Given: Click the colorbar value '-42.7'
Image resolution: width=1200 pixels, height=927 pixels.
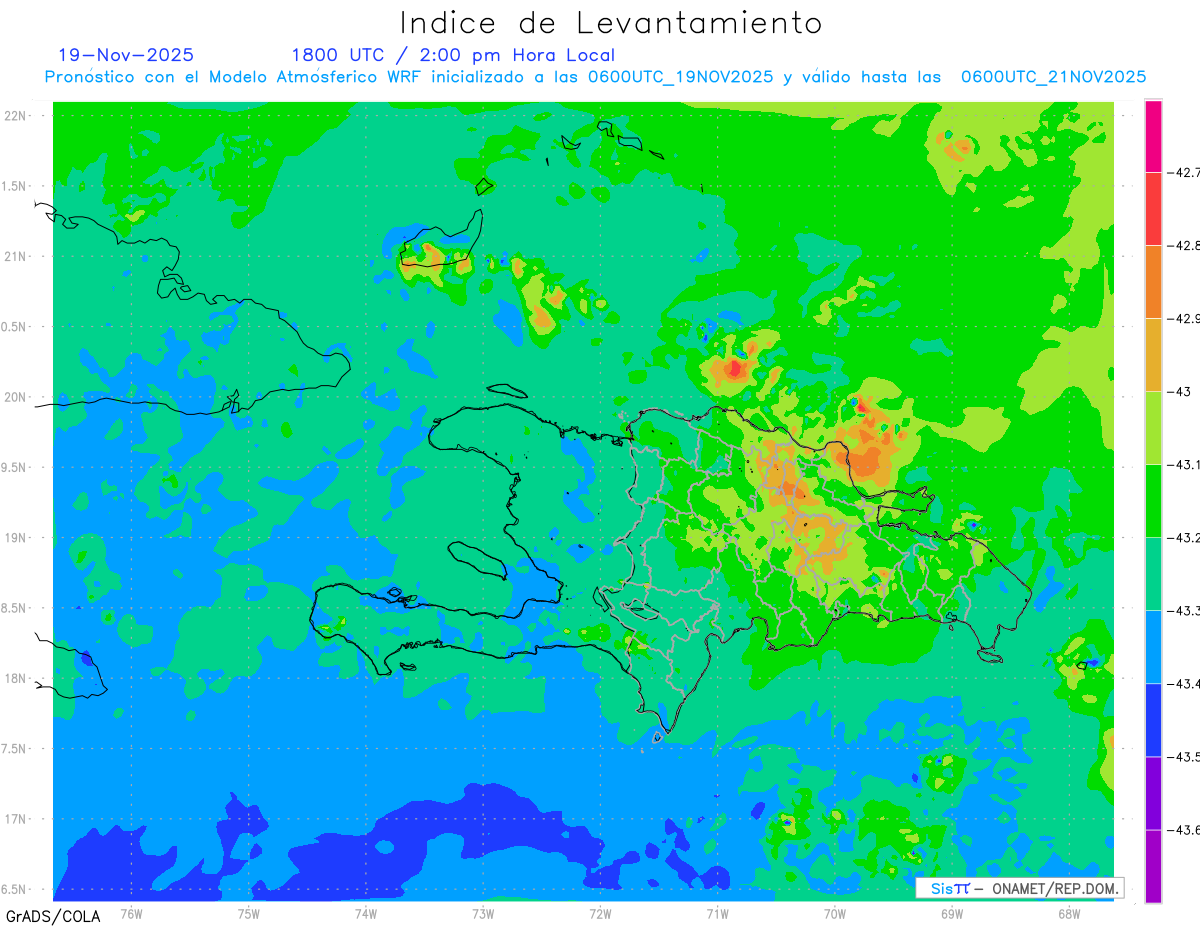Looking at the screenshot, I should click(1184, 172).
